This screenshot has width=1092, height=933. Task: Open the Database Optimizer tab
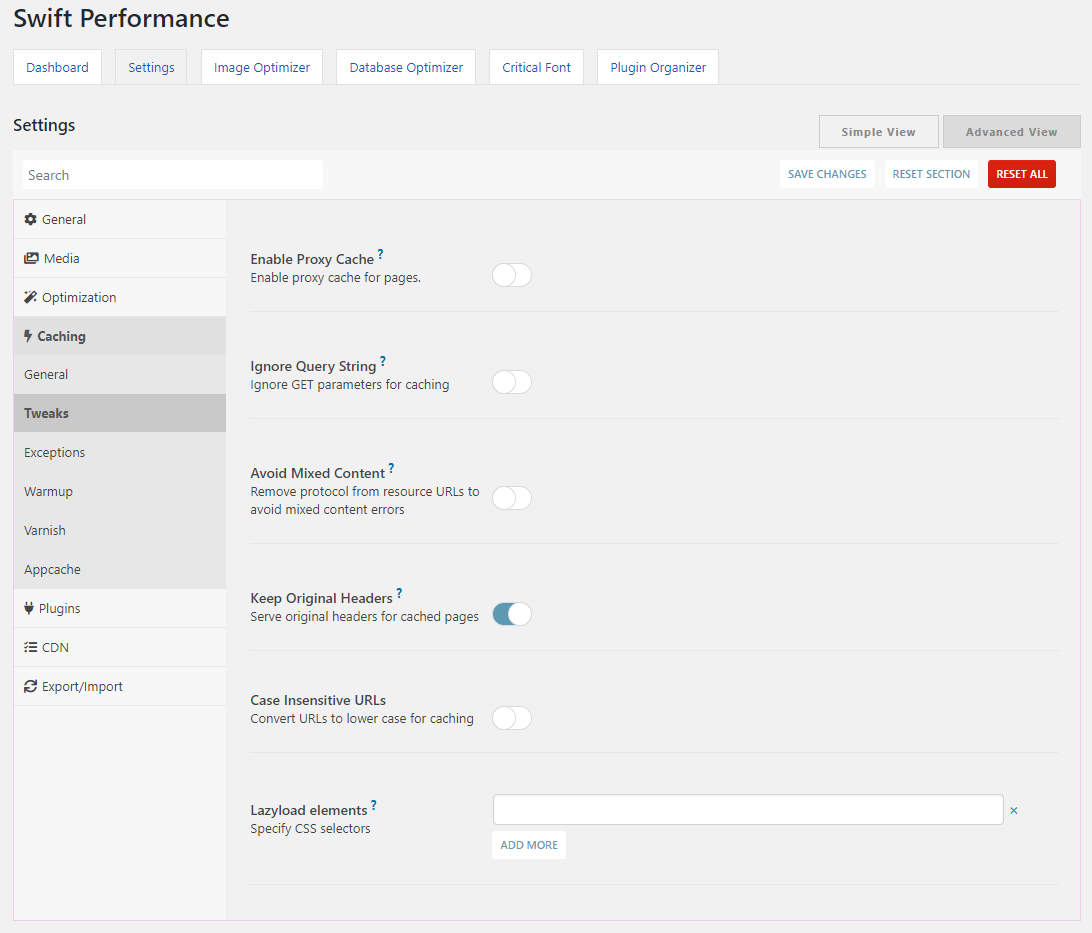[x=406, y=68]
